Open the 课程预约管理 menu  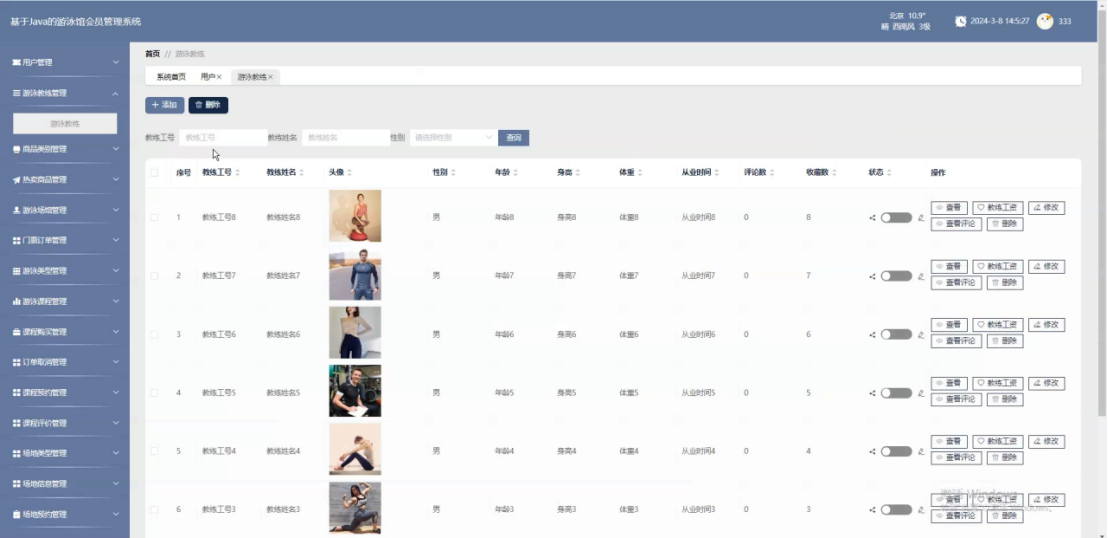point(65,393)
